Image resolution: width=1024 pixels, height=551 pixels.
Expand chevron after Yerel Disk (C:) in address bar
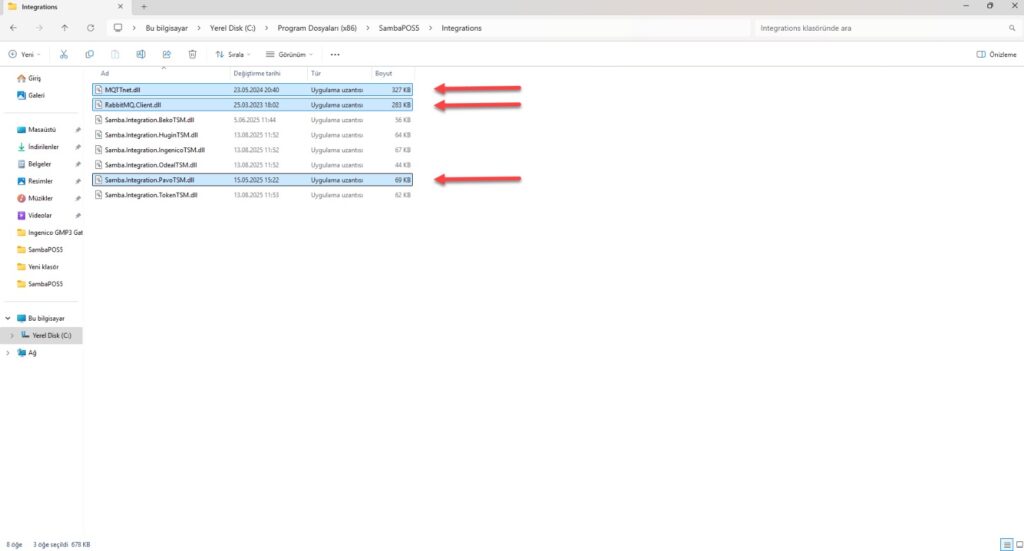point(266,28)
